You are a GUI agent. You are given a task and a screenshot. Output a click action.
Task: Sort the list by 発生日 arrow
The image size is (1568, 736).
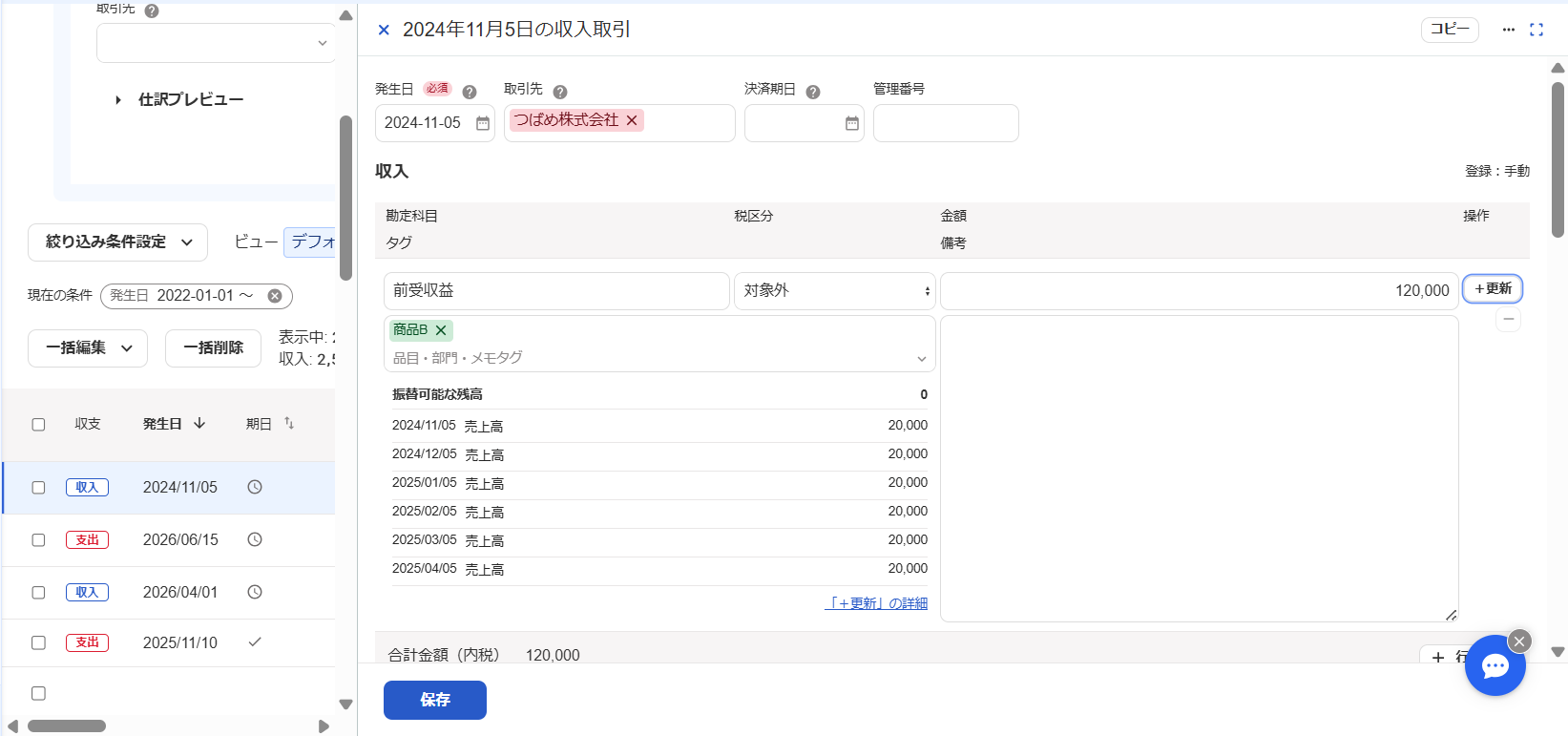[199, 423]
